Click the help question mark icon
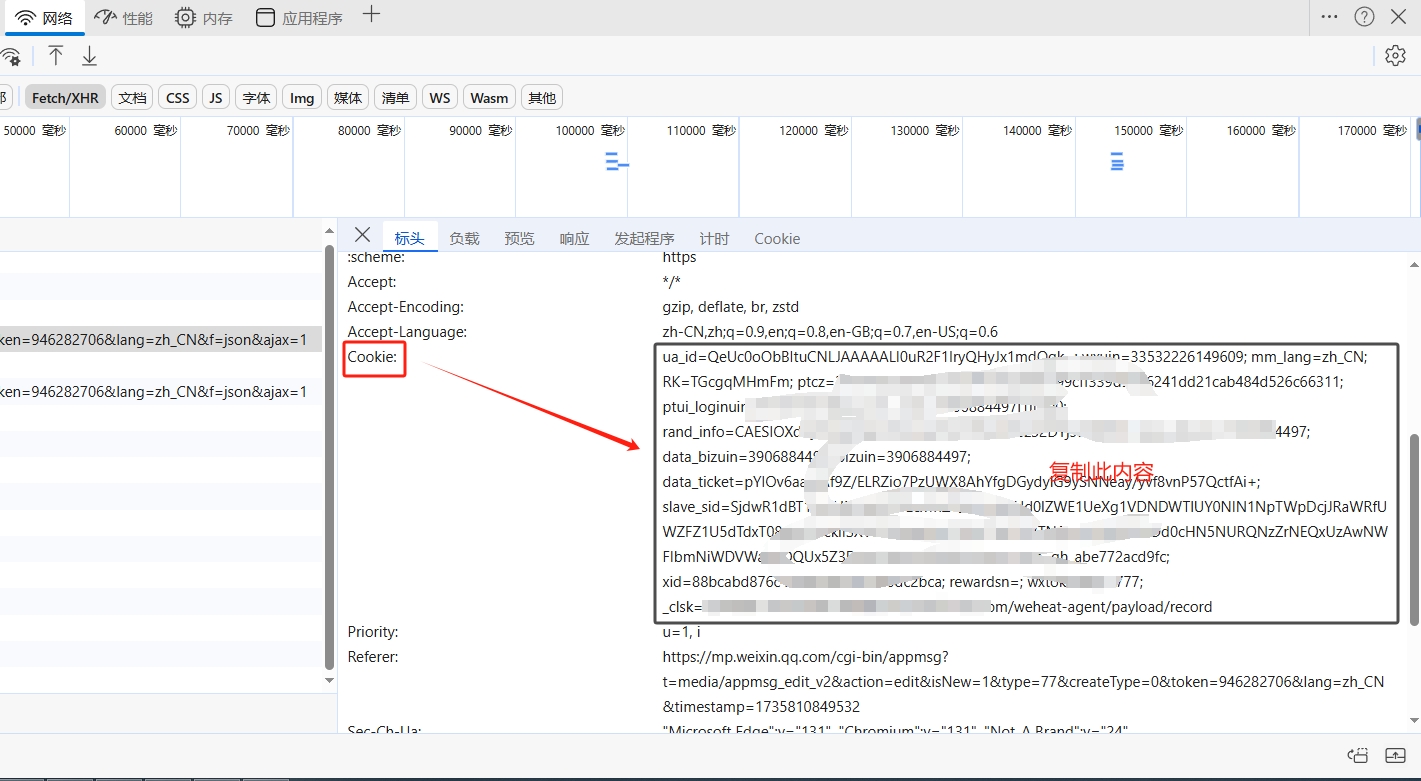 (x=1364, y=16)
